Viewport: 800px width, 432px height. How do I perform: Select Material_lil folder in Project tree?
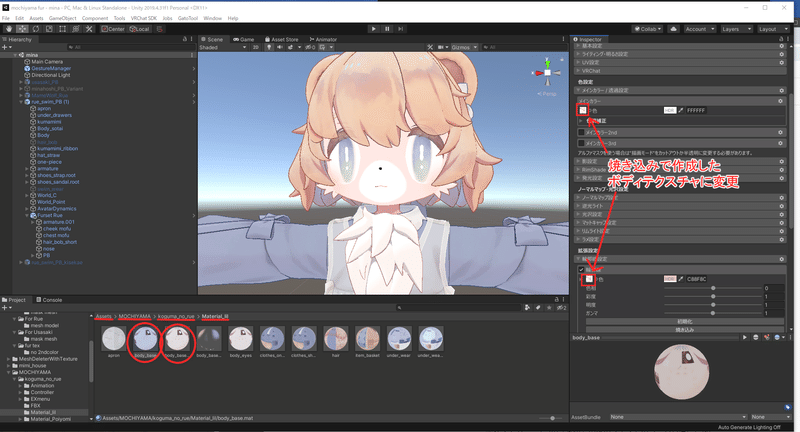tap(43, 412)
